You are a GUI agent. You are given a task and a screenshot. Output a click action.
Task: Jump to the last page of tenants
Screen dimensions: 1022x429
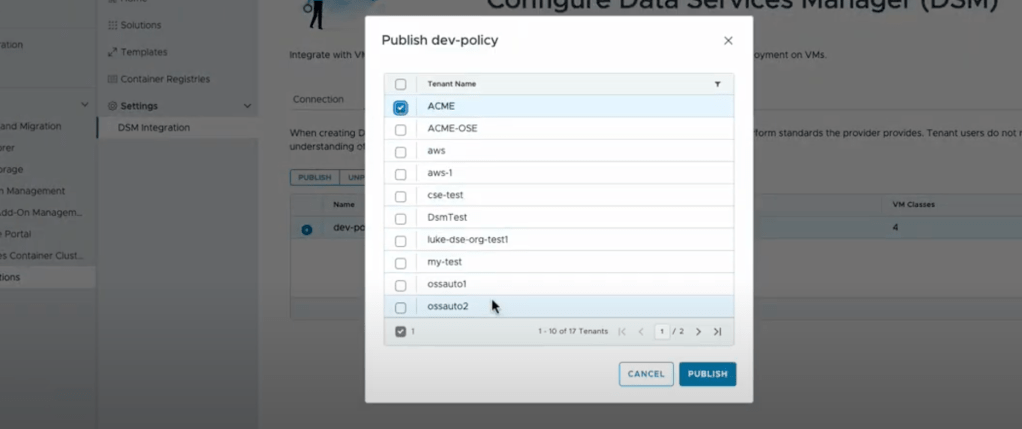[x=717, y=331]
